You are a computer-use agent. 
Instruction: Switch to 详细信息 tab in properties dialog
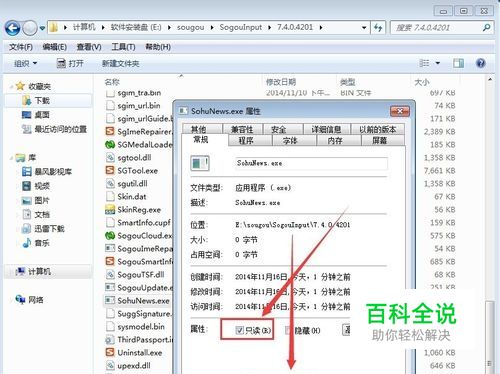pos(326,129)
